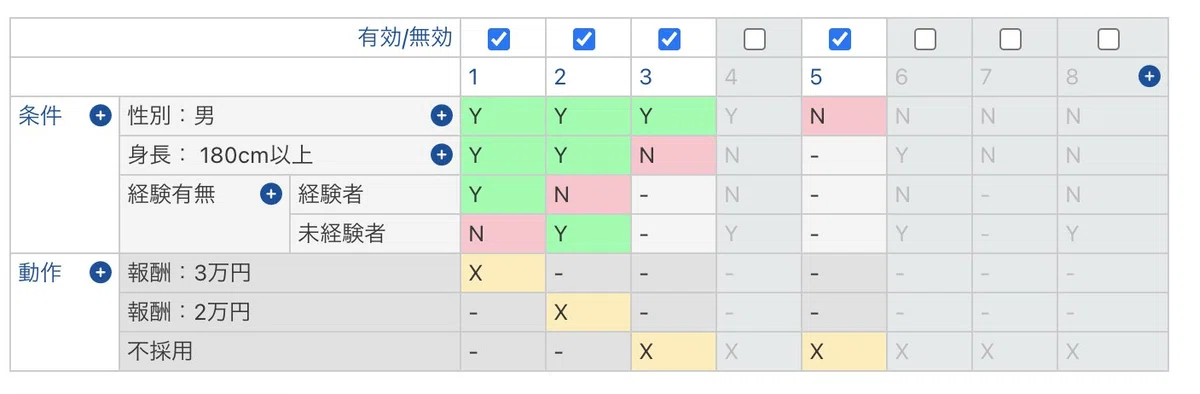Click plus icon on 身長: 180cm以上 row
This screenshot has width=1200, height=394.
pyautogui.click(x=442, y=155)
